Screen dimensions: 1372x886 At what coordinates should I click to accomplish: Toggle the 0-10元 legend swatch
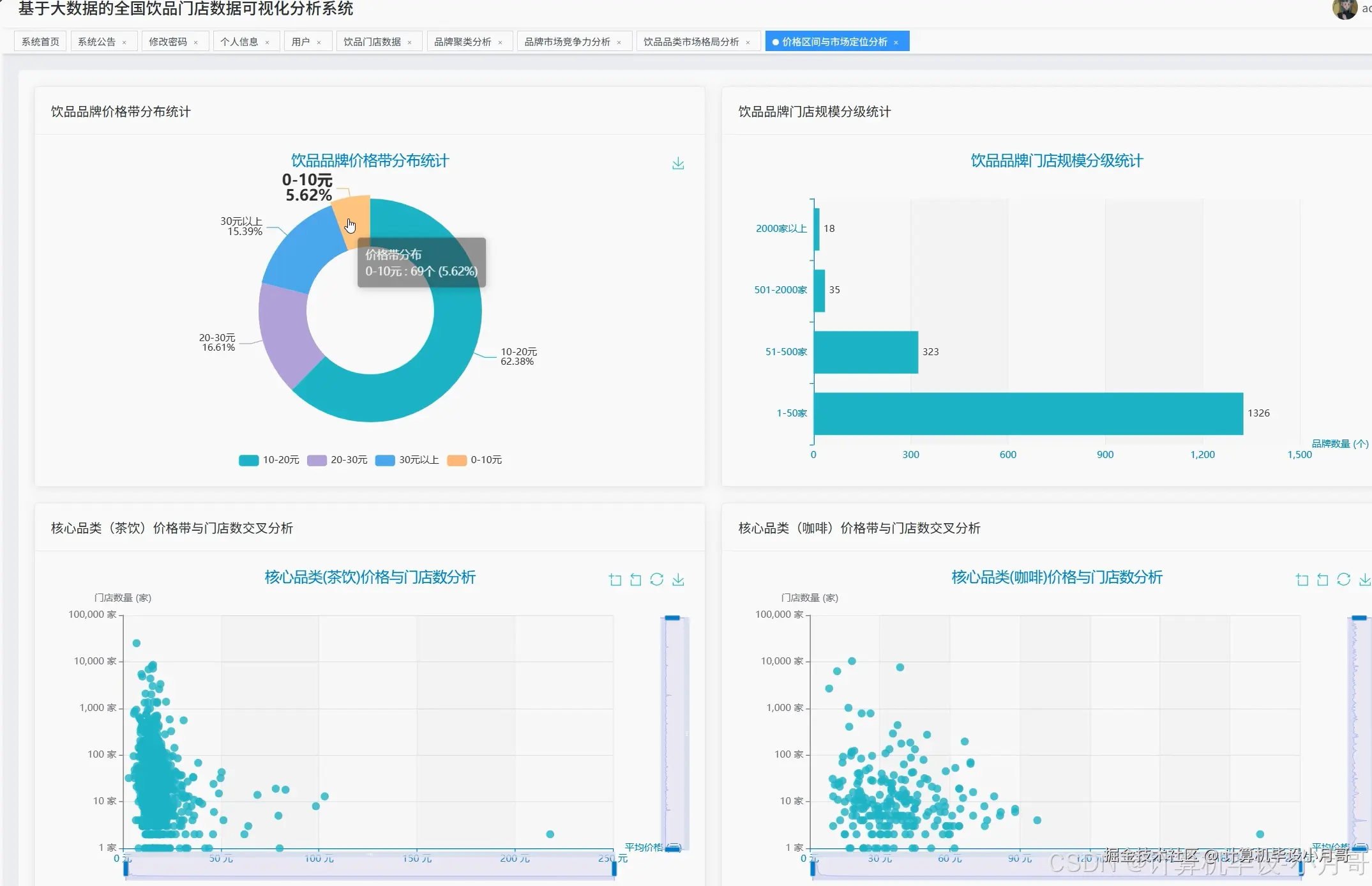click(x=456, y=460)
